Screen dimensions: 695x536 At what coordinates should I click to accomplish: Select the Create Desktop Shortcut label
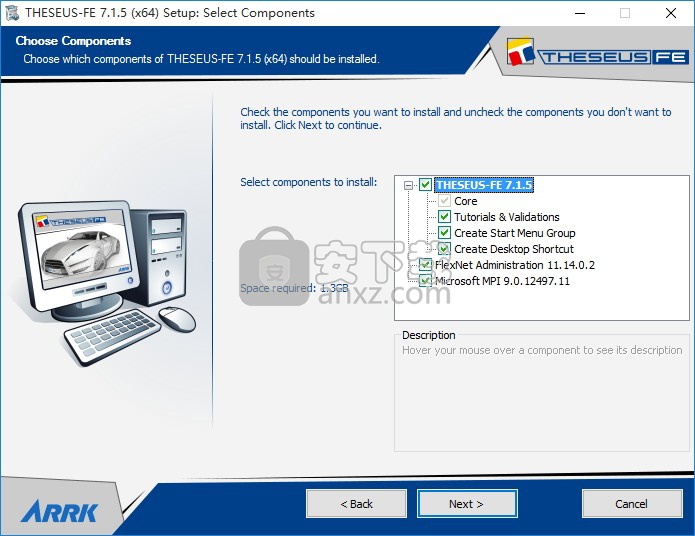(514, 249)
